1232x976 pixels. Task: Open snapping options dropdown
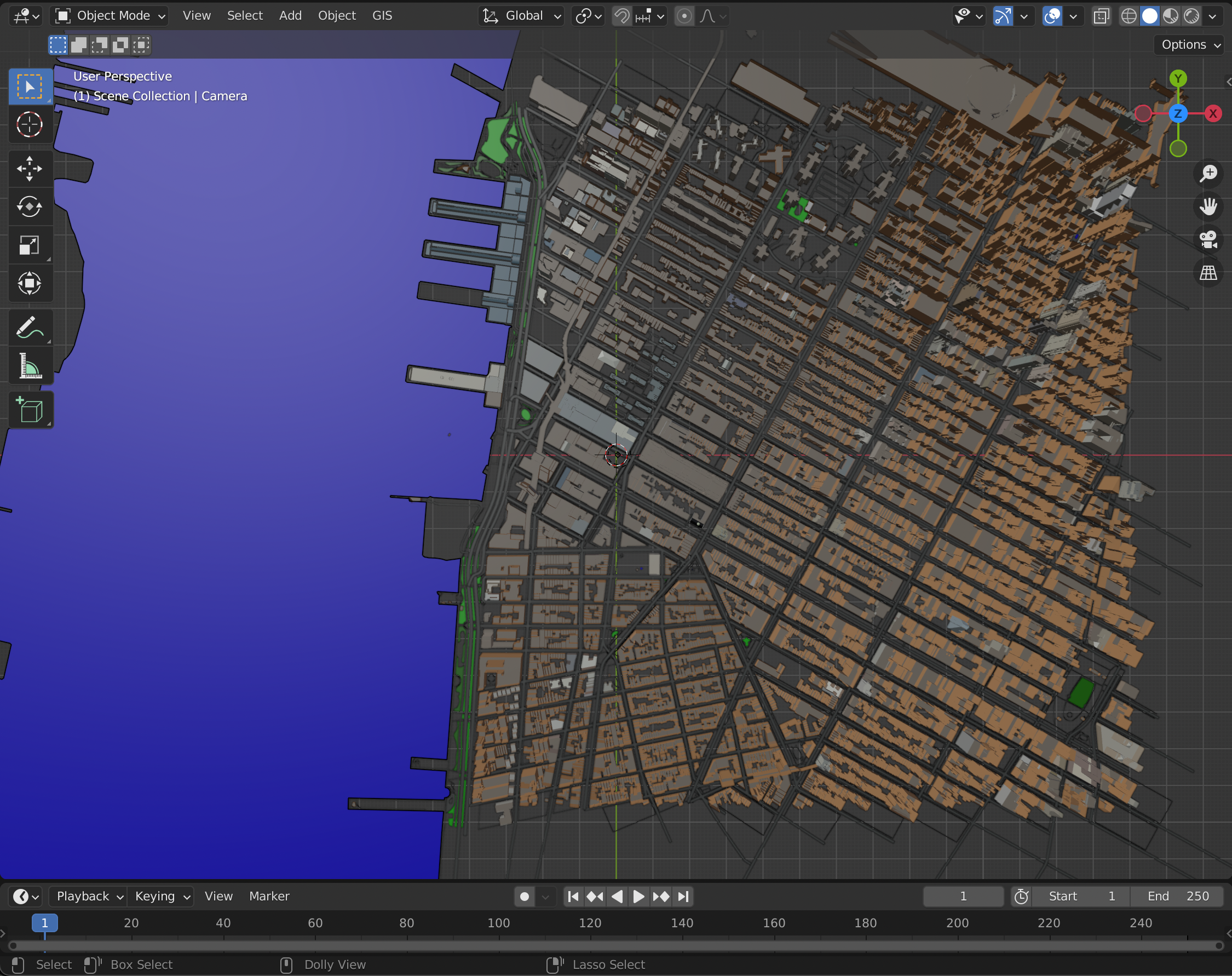(650, 16)
